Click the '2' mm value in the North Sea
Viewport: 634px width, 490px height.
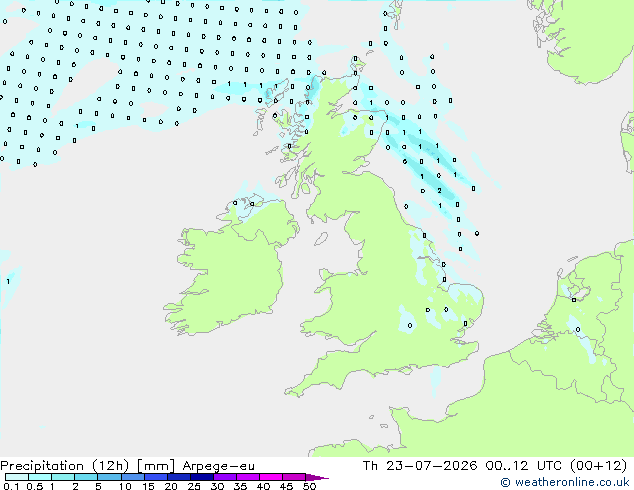[x=440, y=190]
